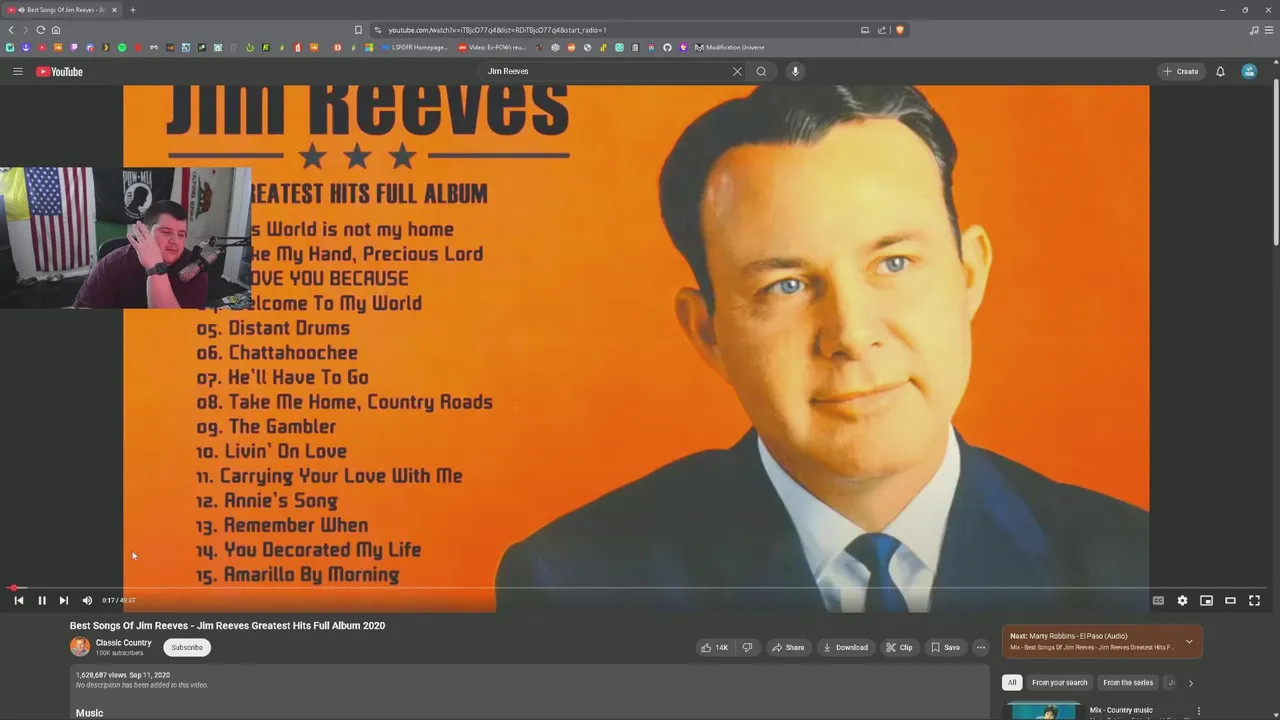
Task: Expand the Next Marty Robbins playlist panel
Action: 1189,641
